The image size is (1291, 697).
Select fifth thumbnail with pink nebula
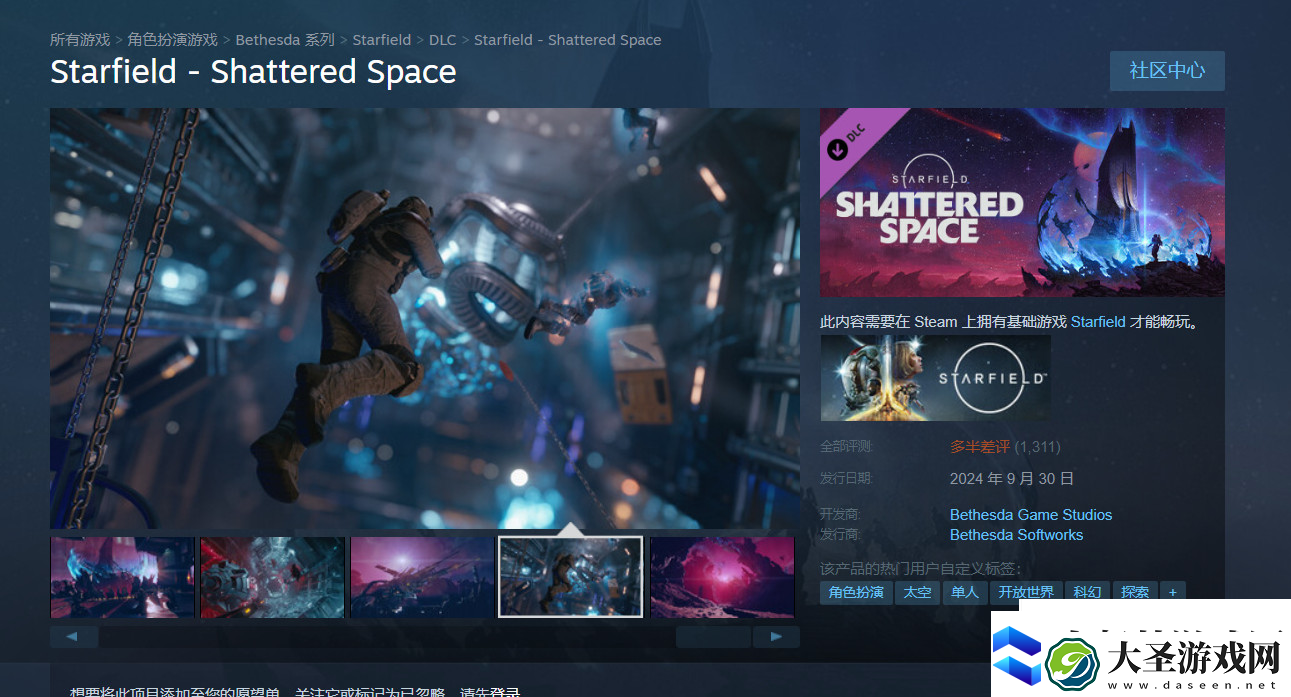[722, 577]
